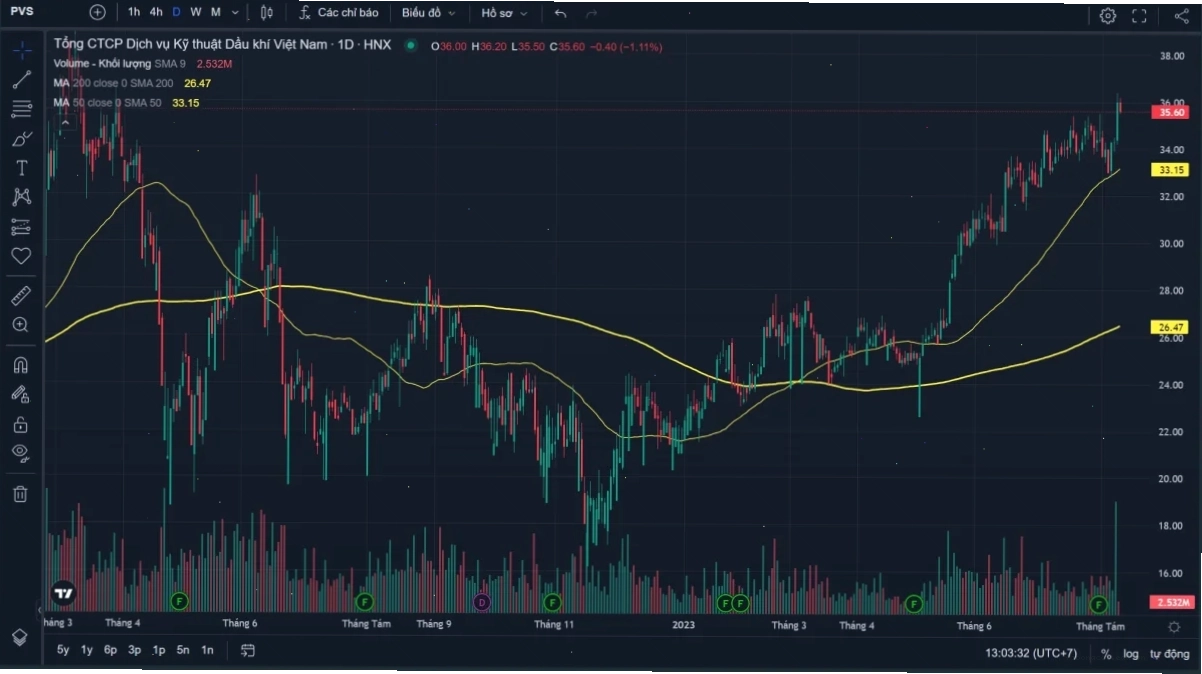This screenshot has height=674, width=1202.
Task: Toggle lock all drawing tools
Action: [x=21, y=424]
